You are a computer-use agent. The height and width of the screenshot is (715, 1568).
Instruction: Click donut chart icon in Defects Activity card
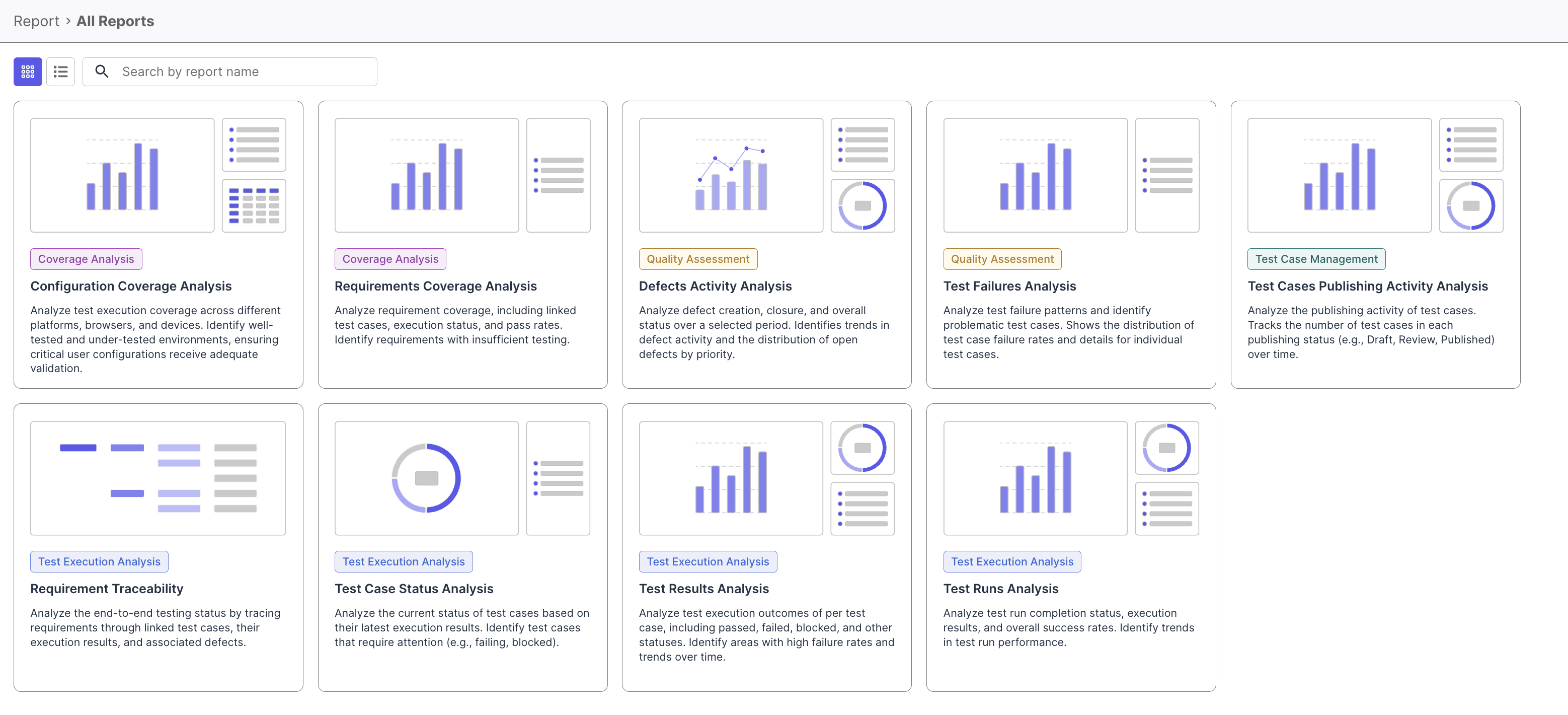pyautogui.click(x=862, y=205)
